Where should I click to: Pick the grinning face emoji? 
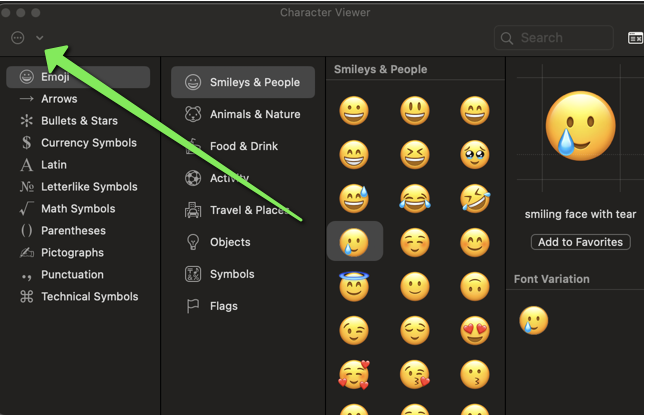click(354, 111)
